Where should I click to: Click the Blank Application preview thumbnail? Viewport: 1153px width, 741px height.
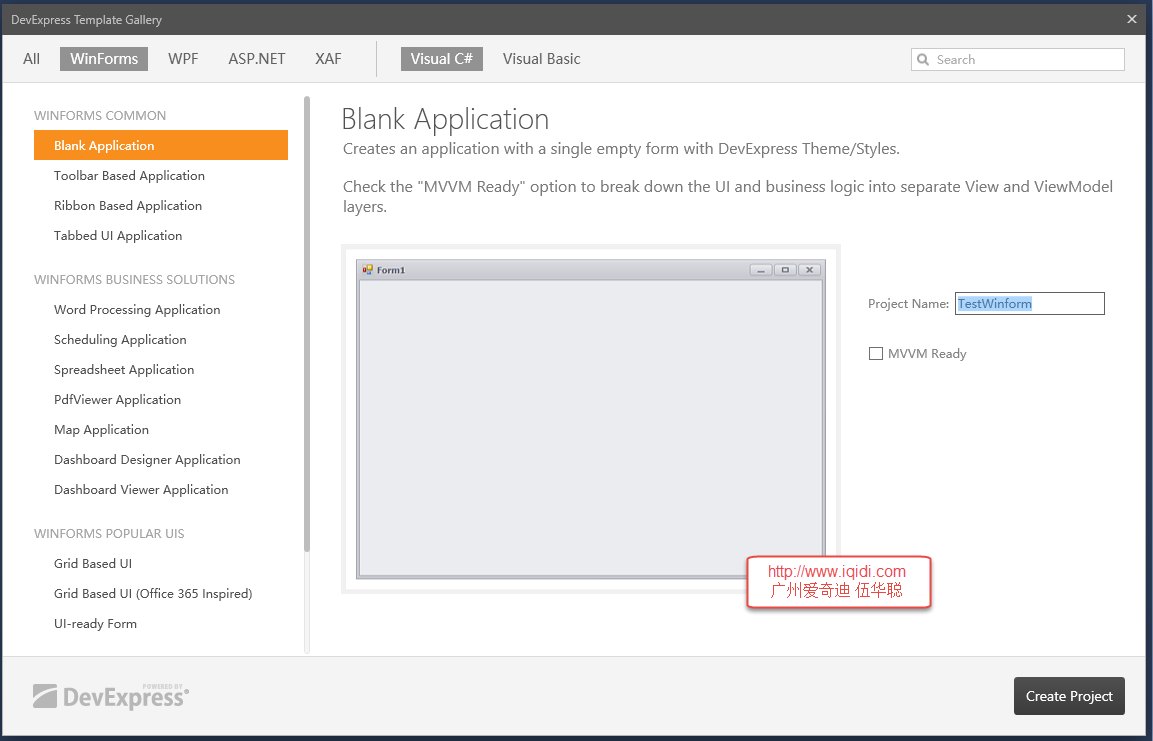590,419
